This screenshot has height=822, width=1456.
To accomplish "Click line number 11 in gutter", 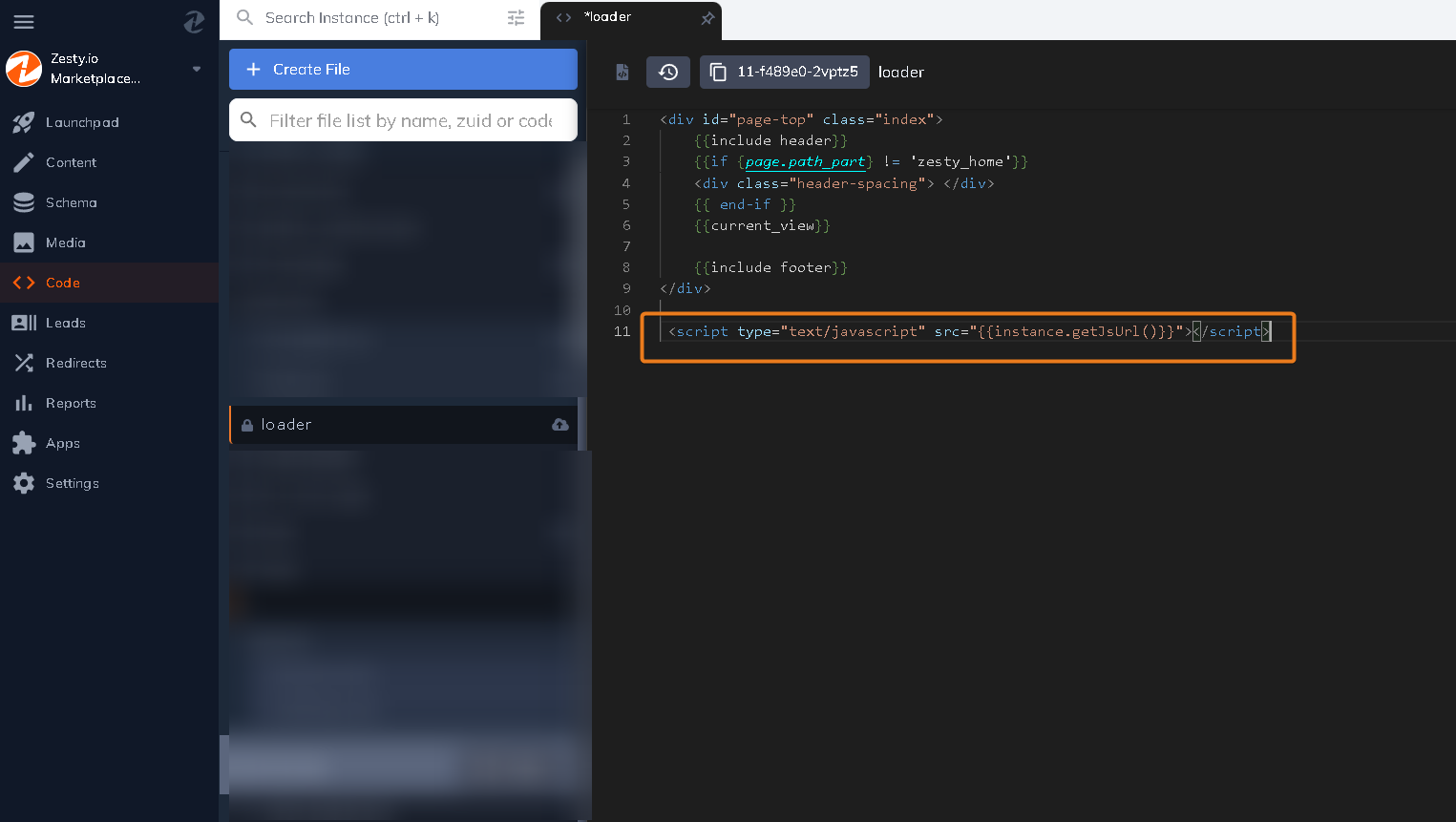I will [622, 331].
